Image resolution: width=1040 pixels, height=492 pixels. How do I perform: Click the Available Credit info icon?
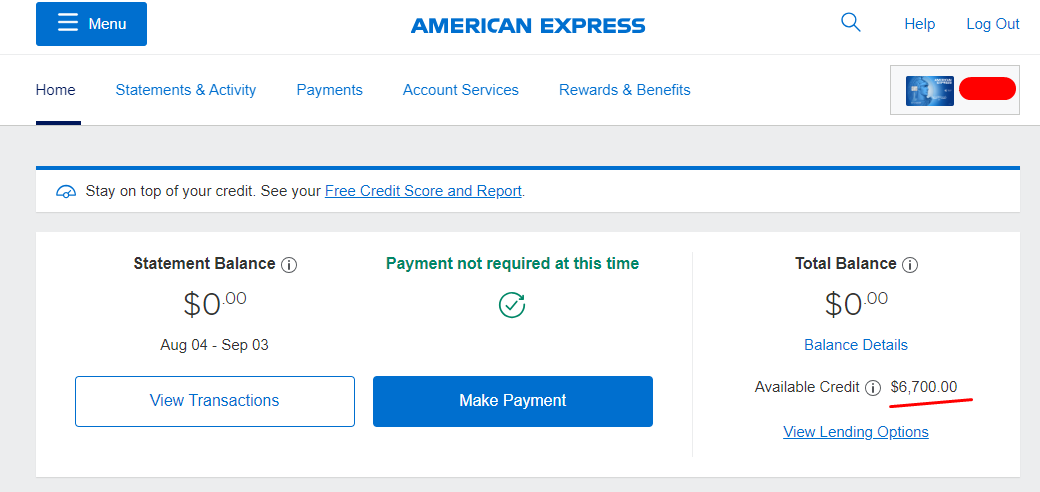(x=873, y=388)
